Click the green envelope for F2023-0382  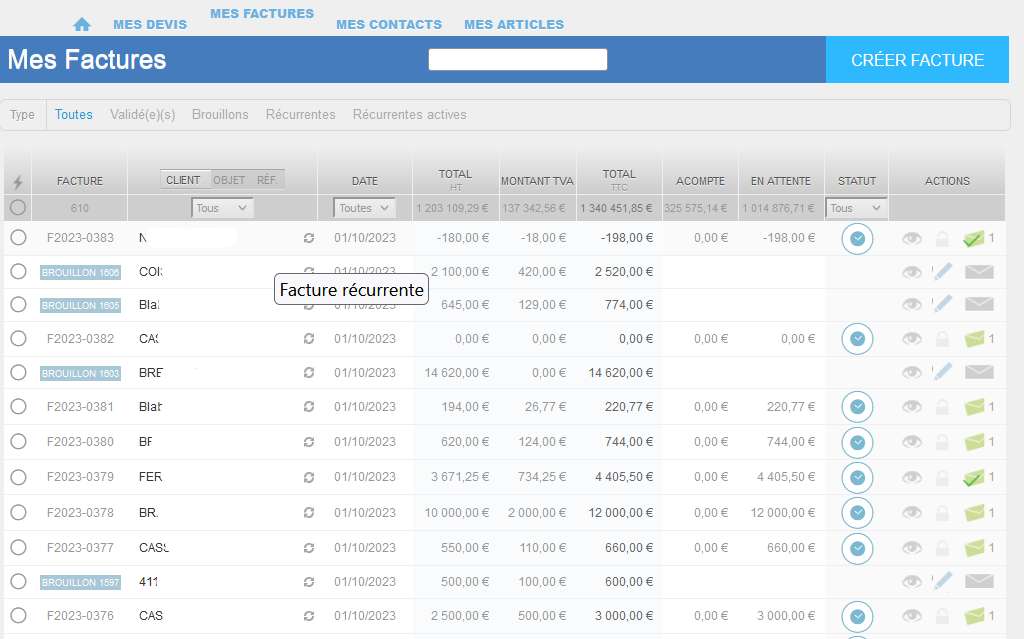tap(974, 339)
